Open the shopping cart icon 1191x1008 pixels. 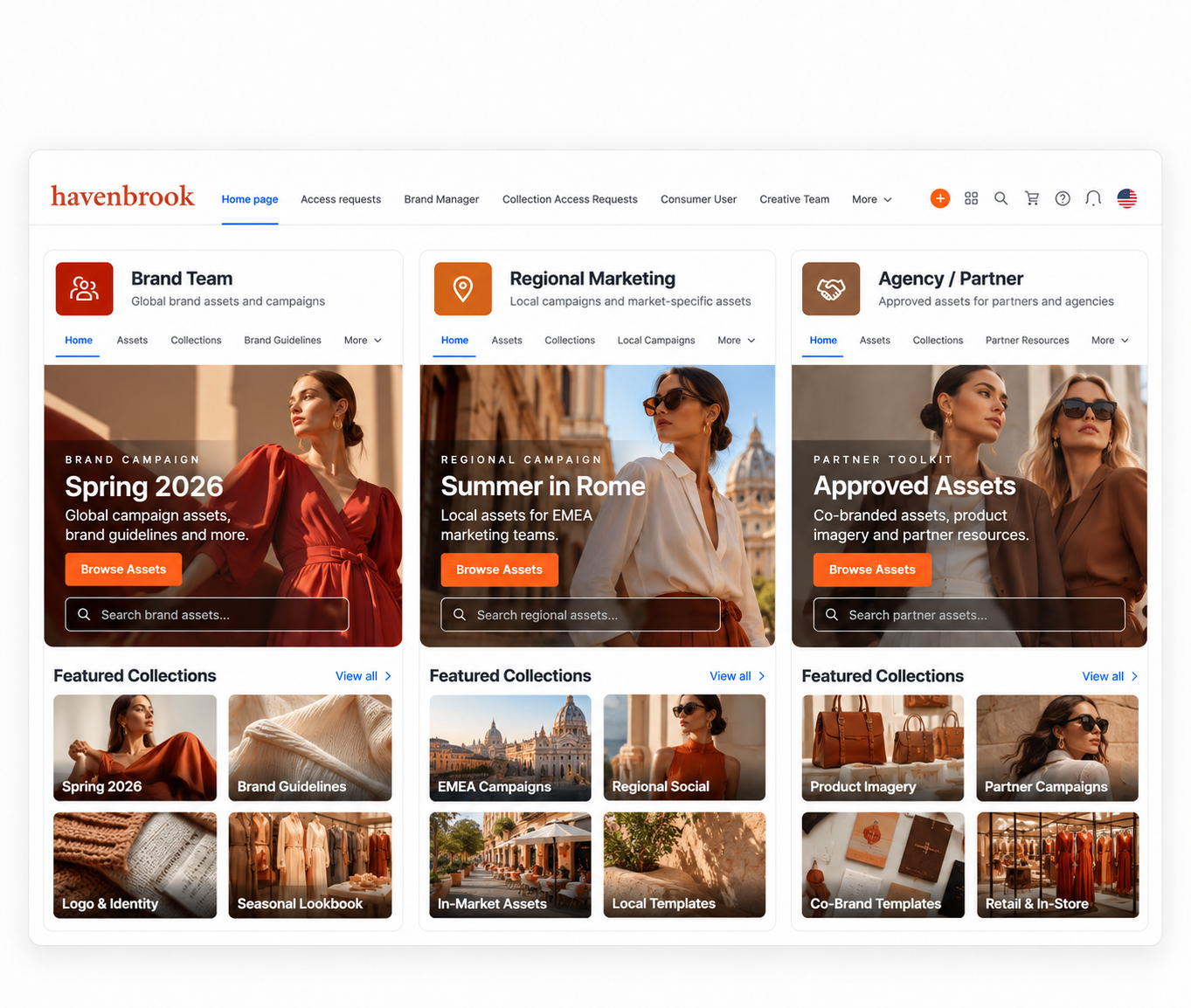1032,198
